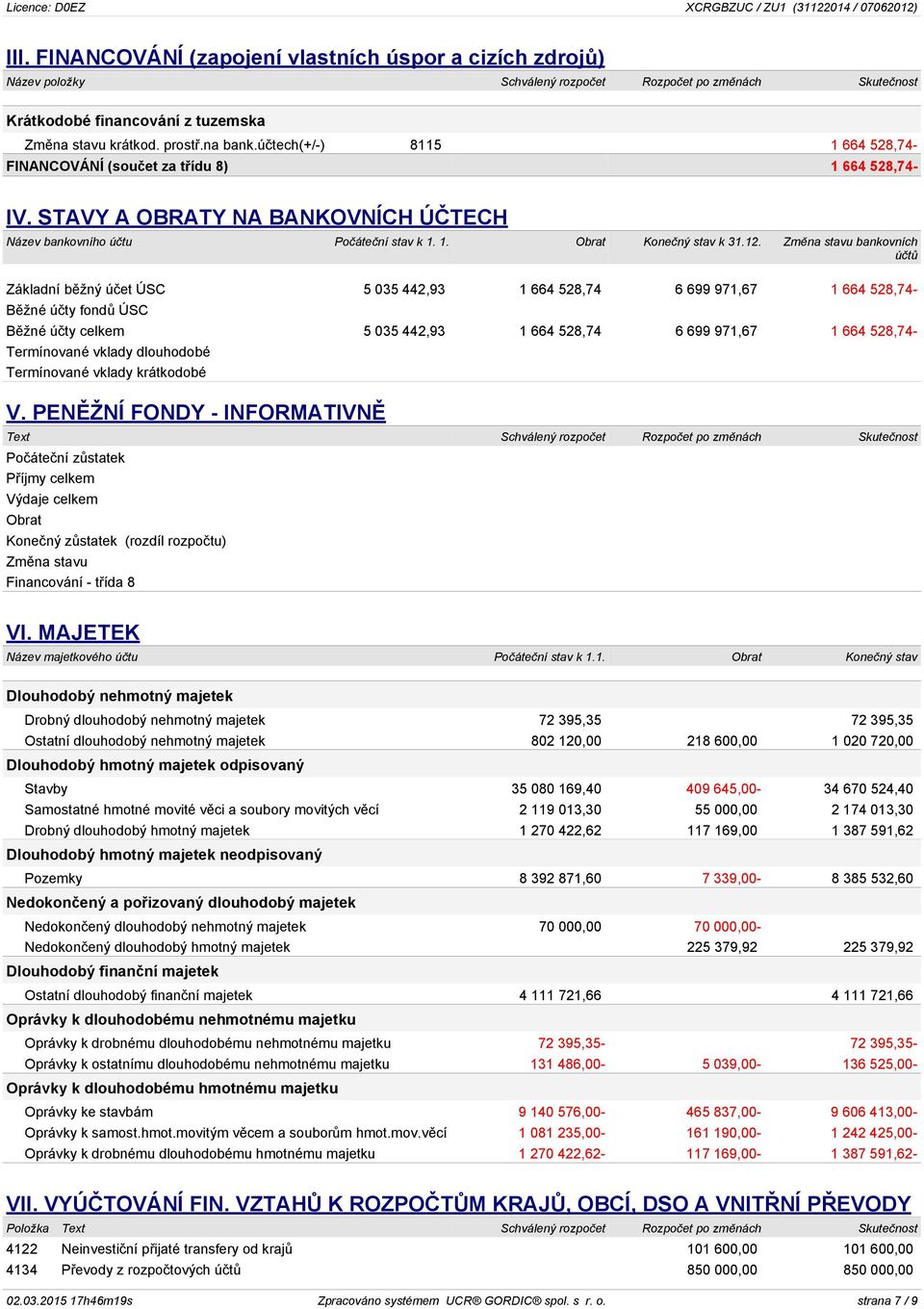The image size is (924, 1309).
Task: Select the 'Dlouhodobý nehmotný majetek' group heading
Action: pyautogui.click(x=119, y=696)
